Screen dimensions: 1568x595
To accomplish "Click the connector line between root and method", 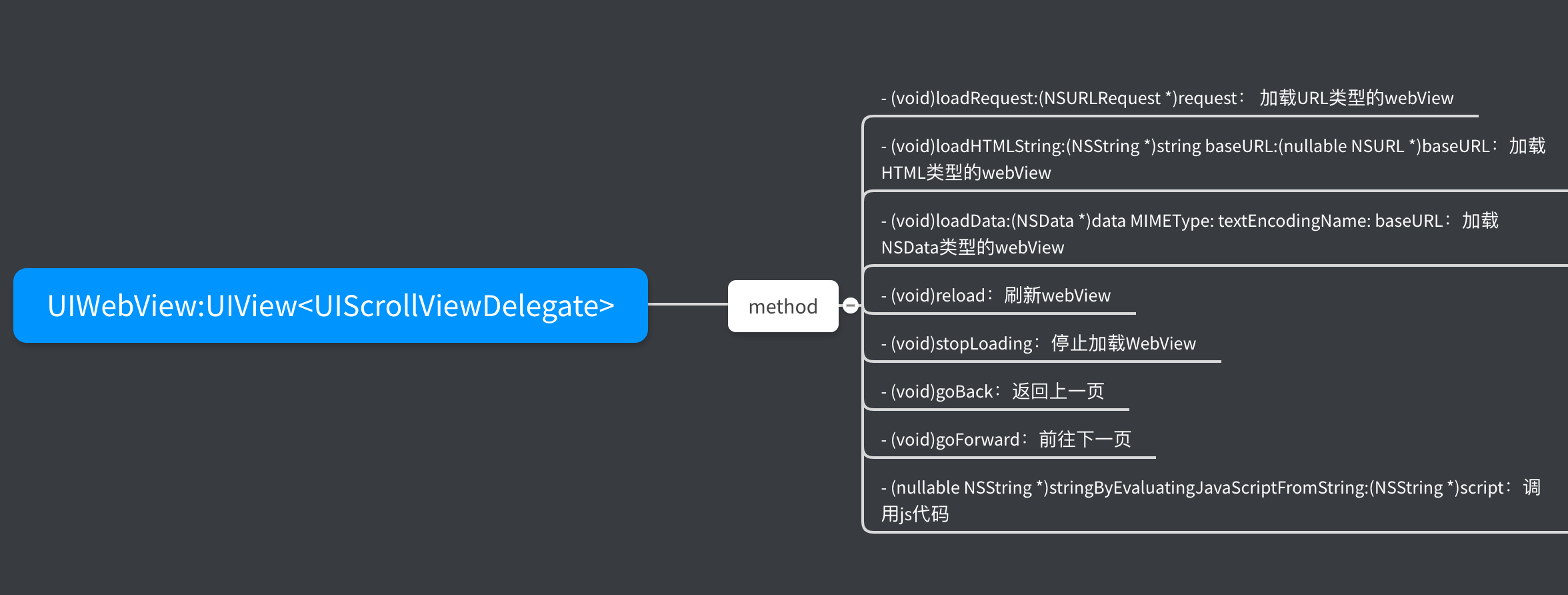I will [688, 304].
